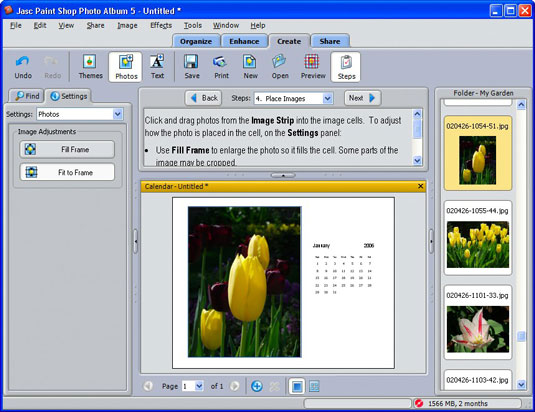Open the Share menu
This screenshot has width=535, height=412.
(95, 25)
